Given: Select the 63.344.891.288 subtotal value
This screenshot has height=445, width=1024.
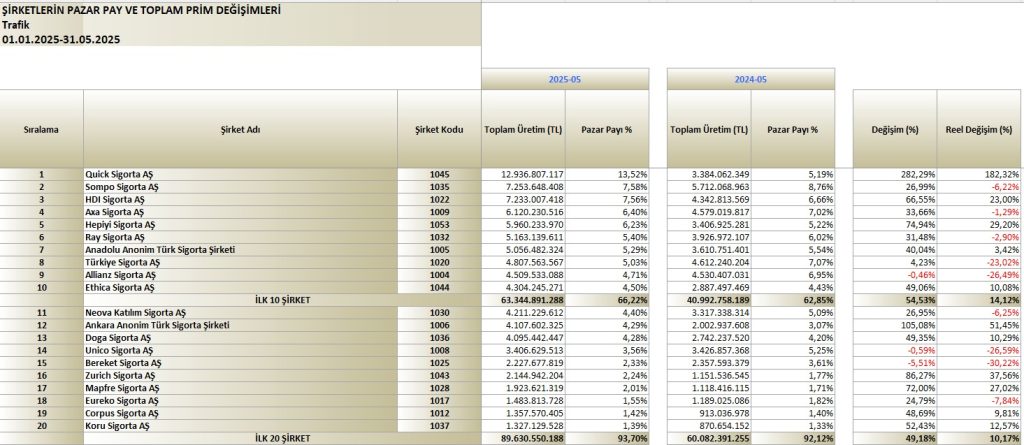Looking at the screenshot, I should click(523, 300).
